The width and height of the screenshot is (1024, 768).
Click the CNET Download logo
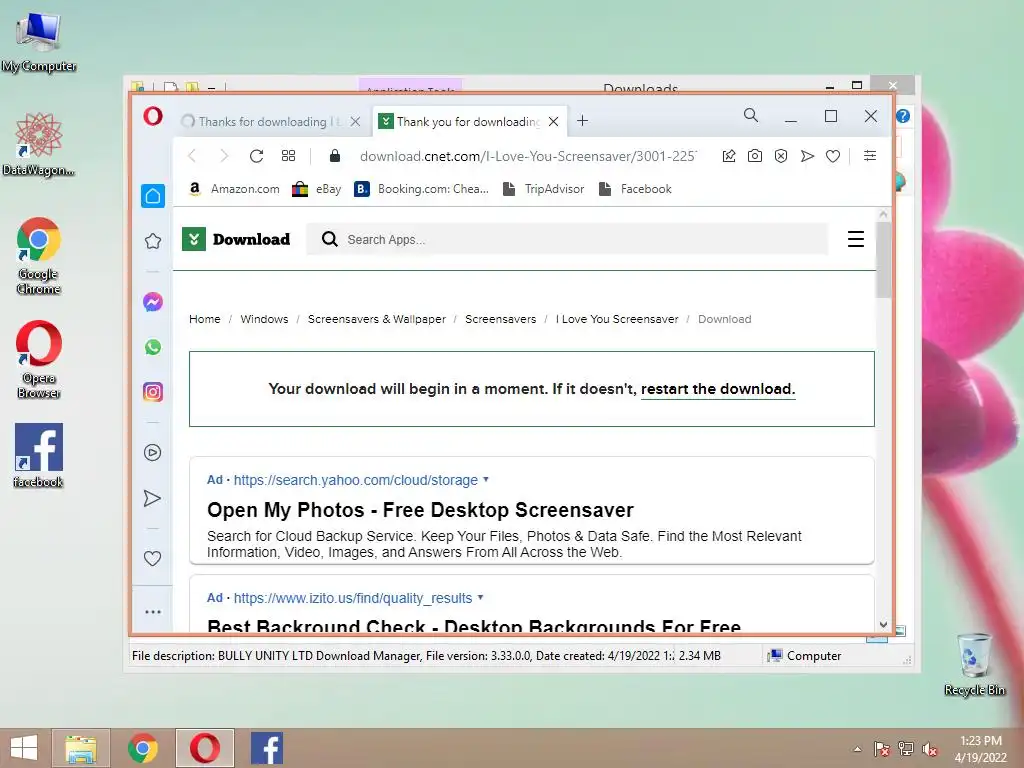pos(236,239)
